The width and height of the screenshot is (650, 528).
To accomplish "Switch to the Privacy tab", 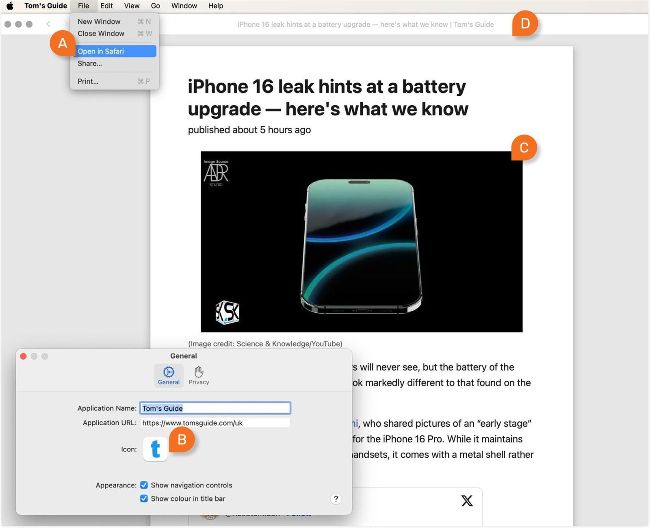I will click(x=199, y=375).
